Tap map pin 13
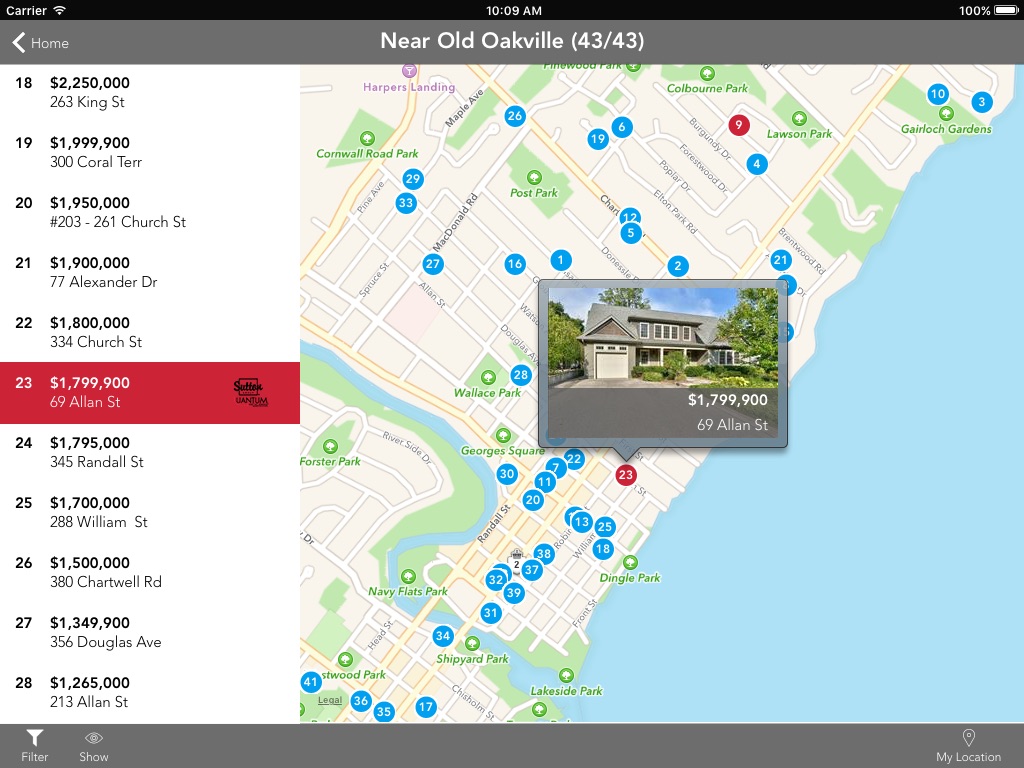 [582, 522]
